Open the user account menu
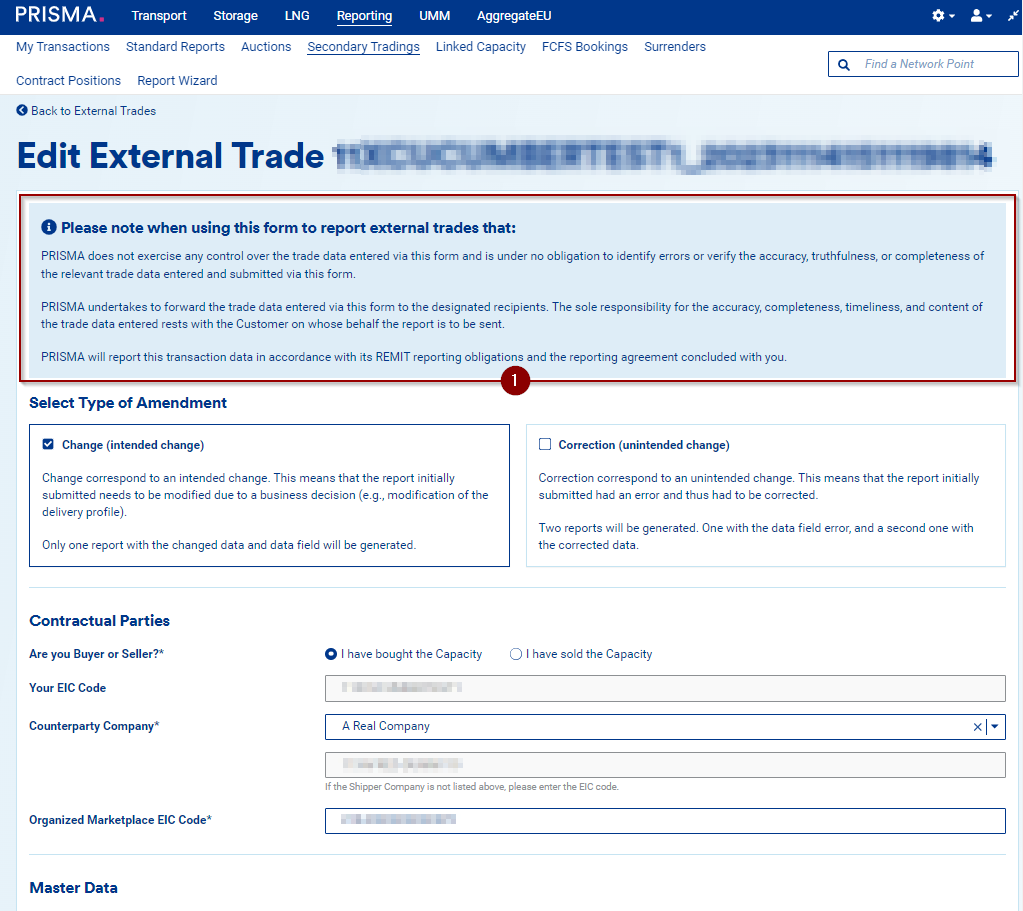The image size is (1023, 911). pos(976,16)
